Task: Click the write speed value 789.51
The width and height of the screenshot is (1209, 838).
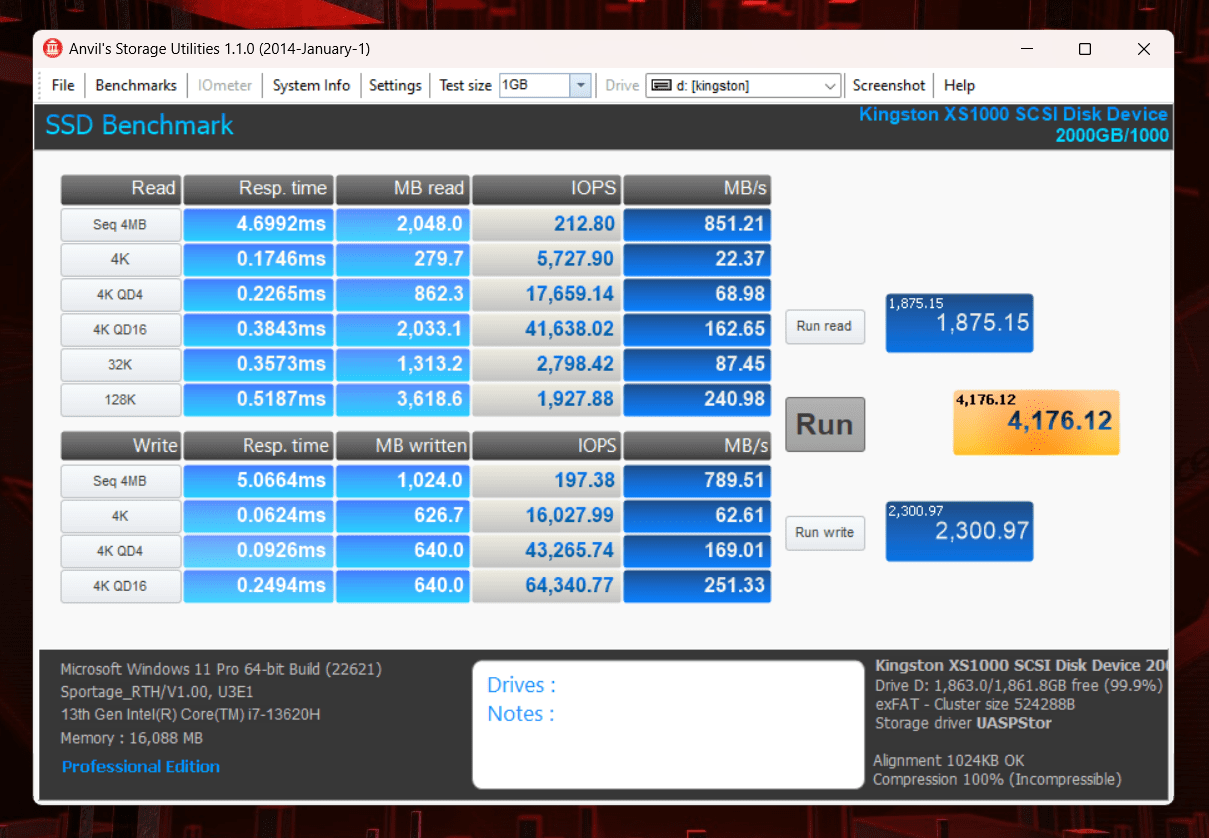Action: (697, 481)
